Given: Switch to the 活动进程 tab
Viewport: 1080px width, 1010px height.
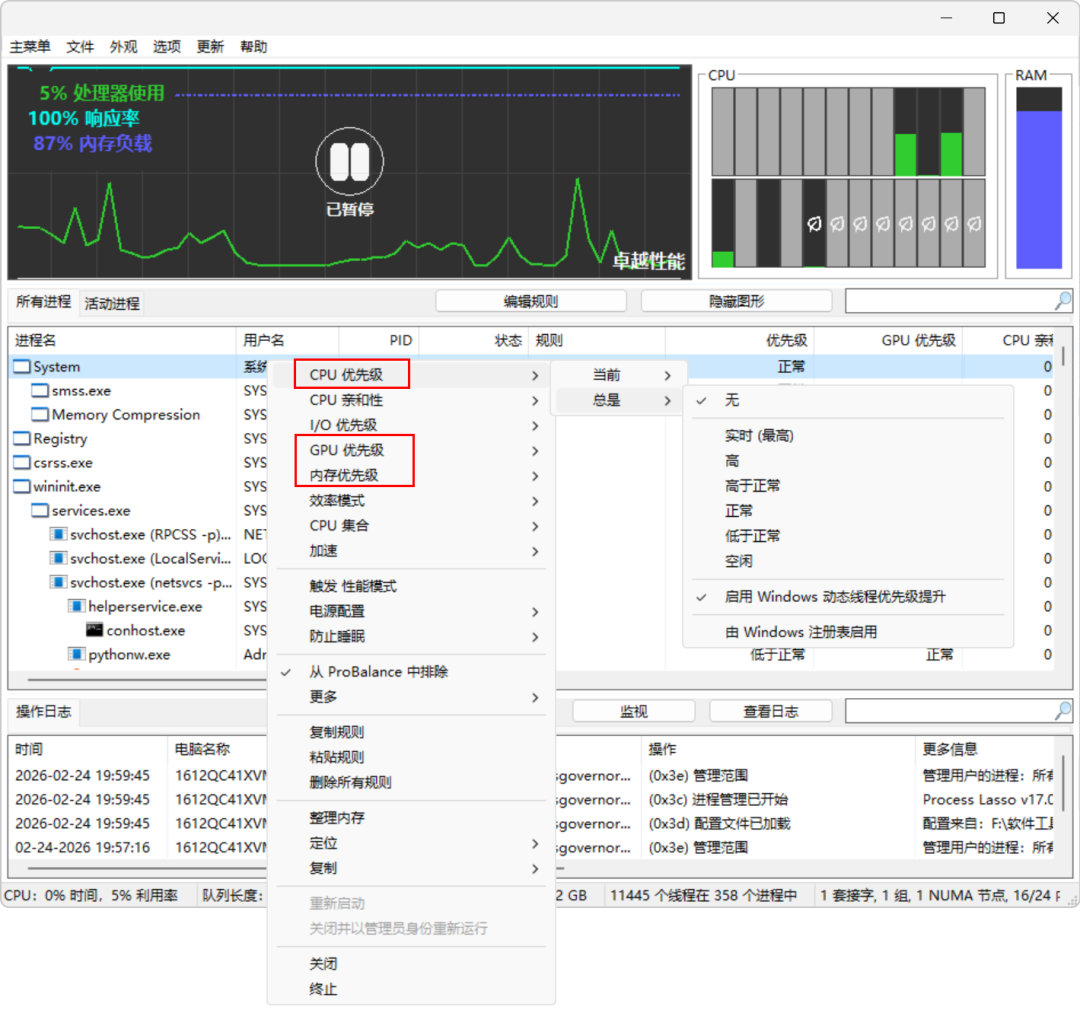Looking at the screenshot, I should click(112, 303).
